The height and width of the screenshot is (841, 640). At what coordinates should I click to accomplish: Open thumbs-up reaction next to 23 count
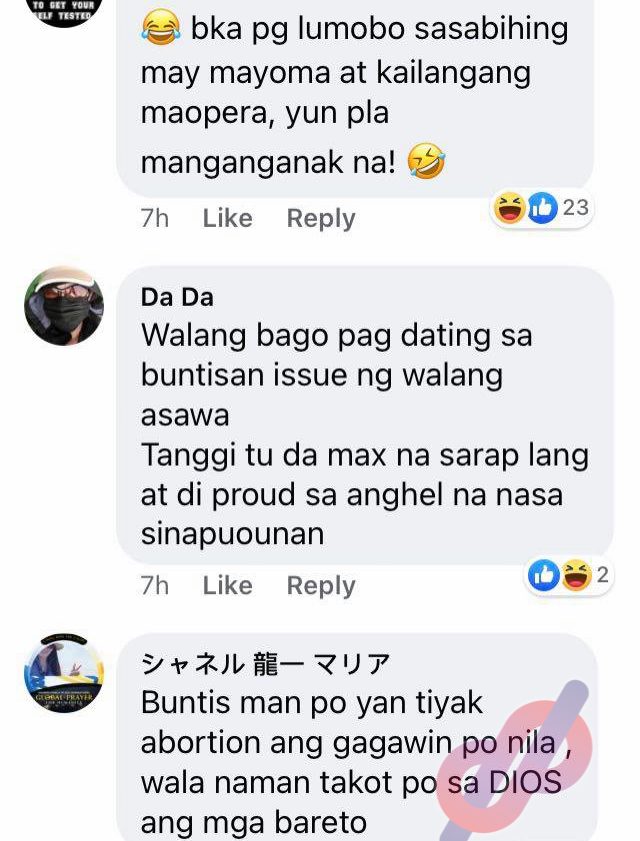click(x=542, y=208)
